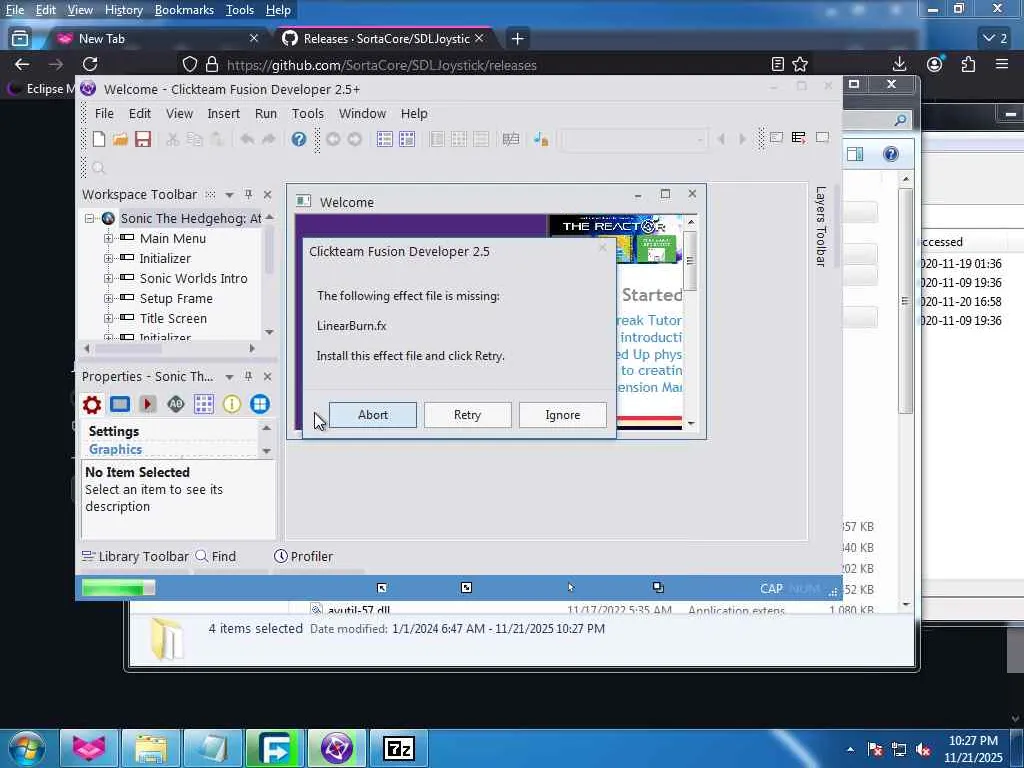Pin the Properties panel
Screen dimensions: 1024x768
point(248,376)
